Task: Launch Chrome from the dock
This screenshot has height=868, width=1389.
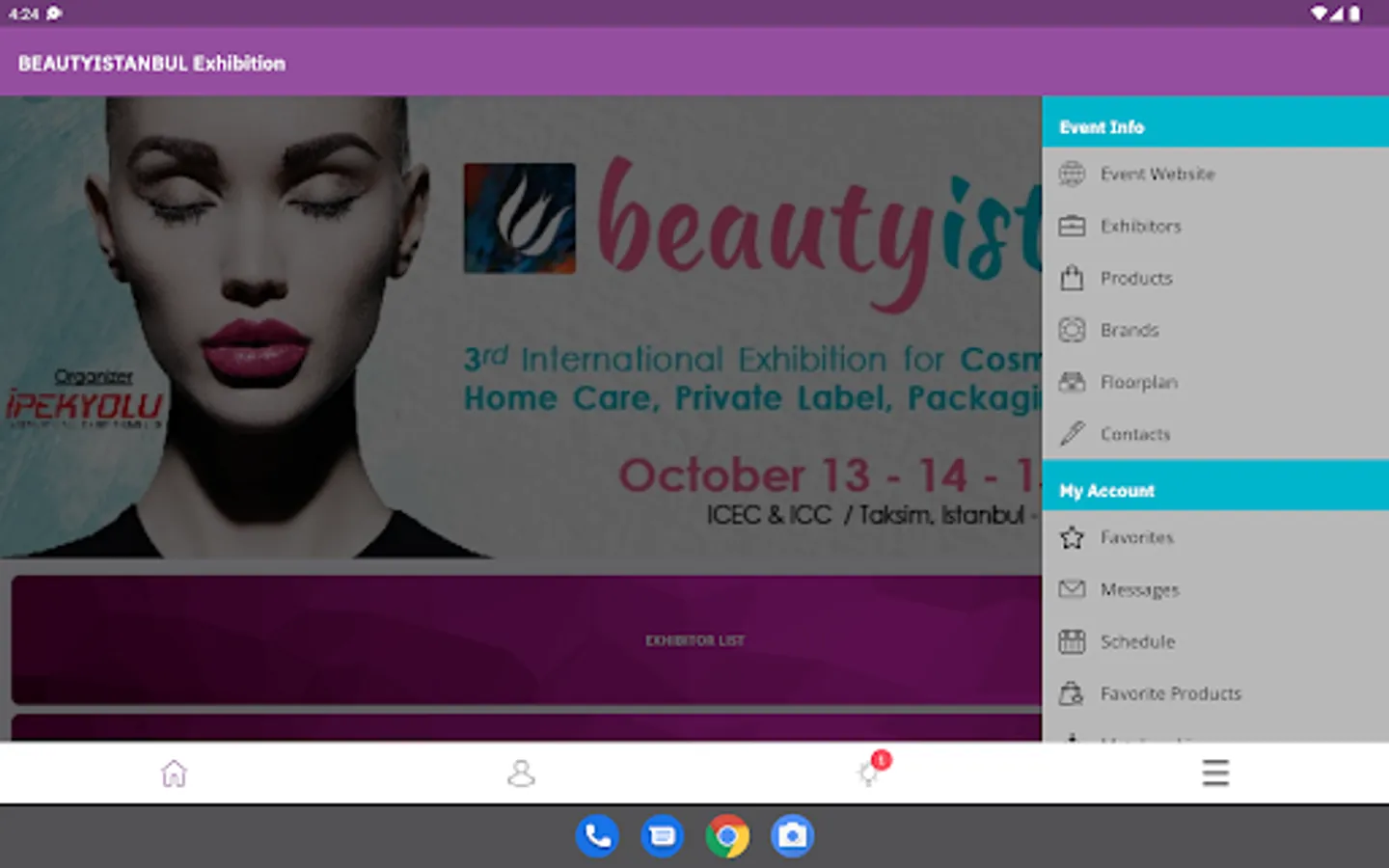Action: [727, 836]
